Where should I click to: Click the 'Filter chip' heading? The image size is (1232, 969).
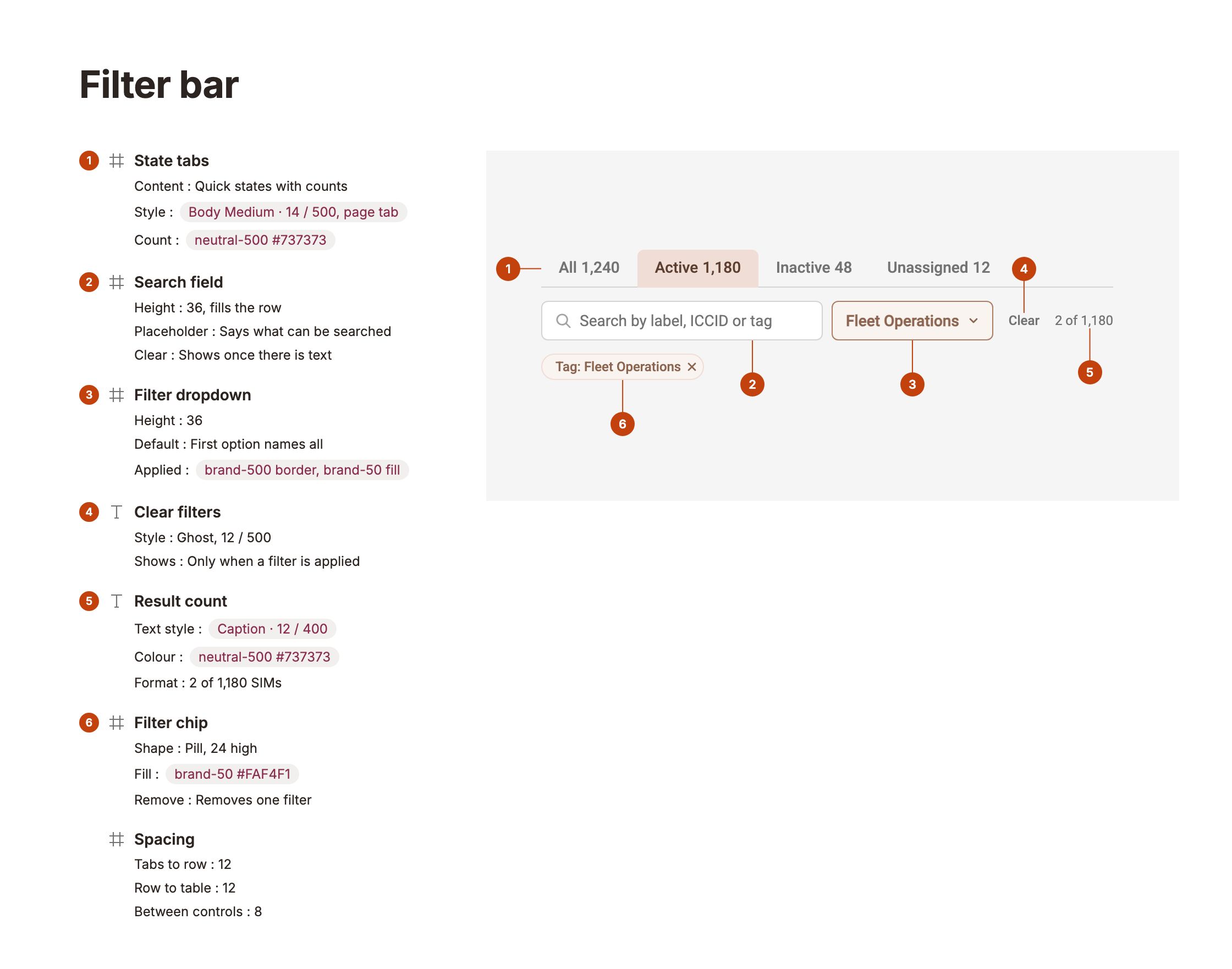click(x=171, y=722)
